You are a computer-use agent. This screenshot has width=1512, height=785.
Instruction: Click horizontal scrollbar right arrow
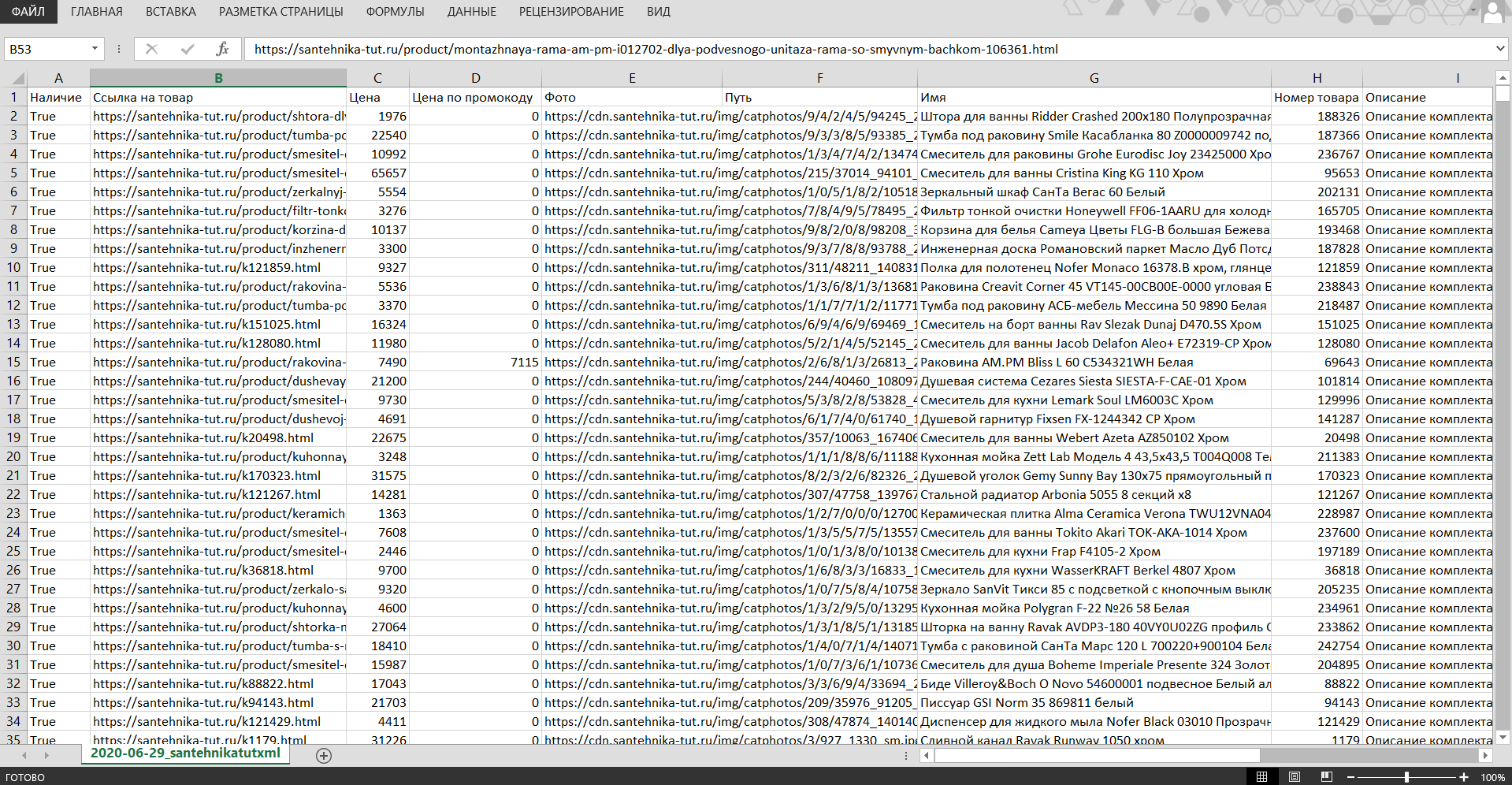[x=1485, y=755]
